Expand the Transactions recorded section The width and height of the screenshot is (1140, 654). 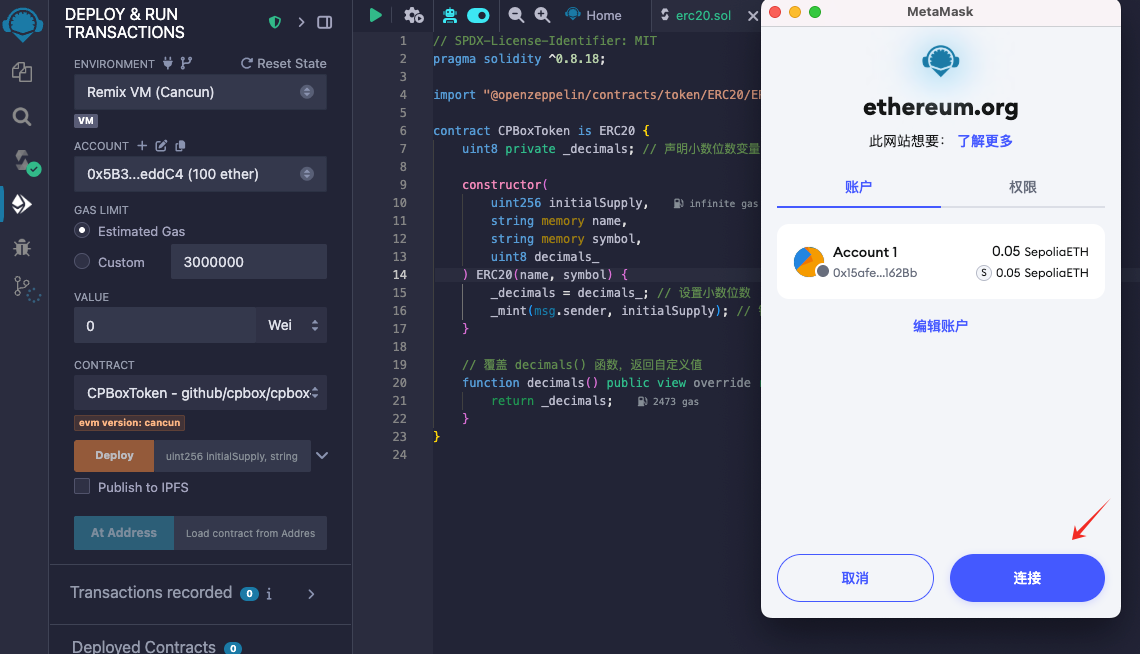coord(311,594)
